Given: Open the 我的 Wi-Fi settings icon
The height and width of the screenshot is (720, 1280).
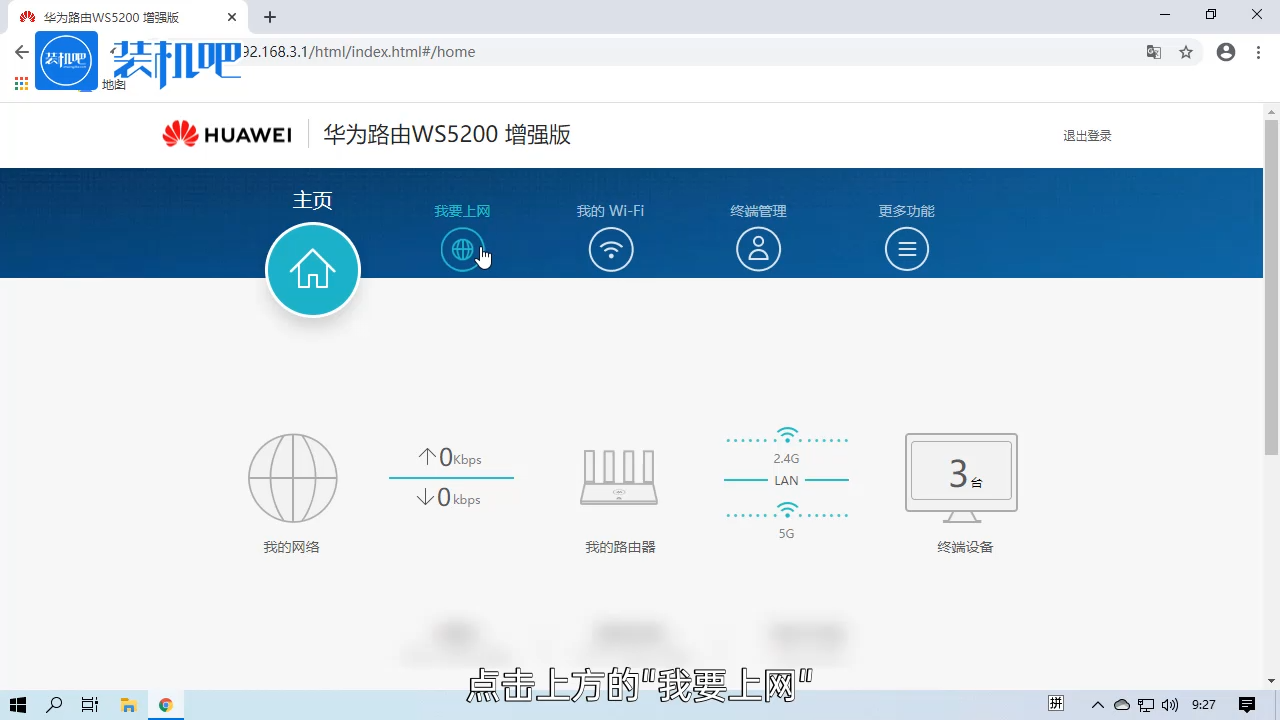Looking at the screenshot, I should (x=610, y=249).
